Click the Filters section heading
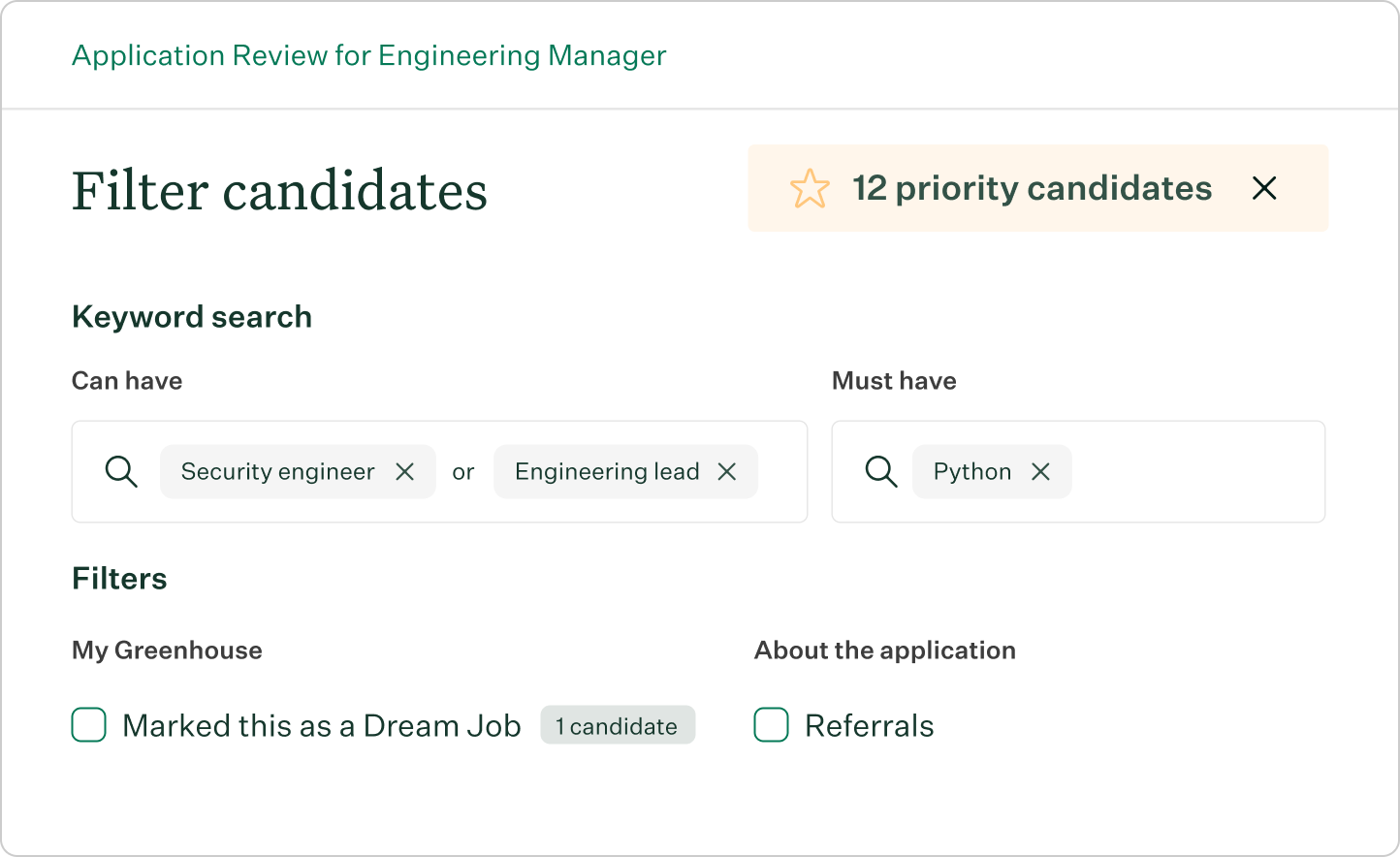The image size is (1400, 857). (x=119, y=579)
